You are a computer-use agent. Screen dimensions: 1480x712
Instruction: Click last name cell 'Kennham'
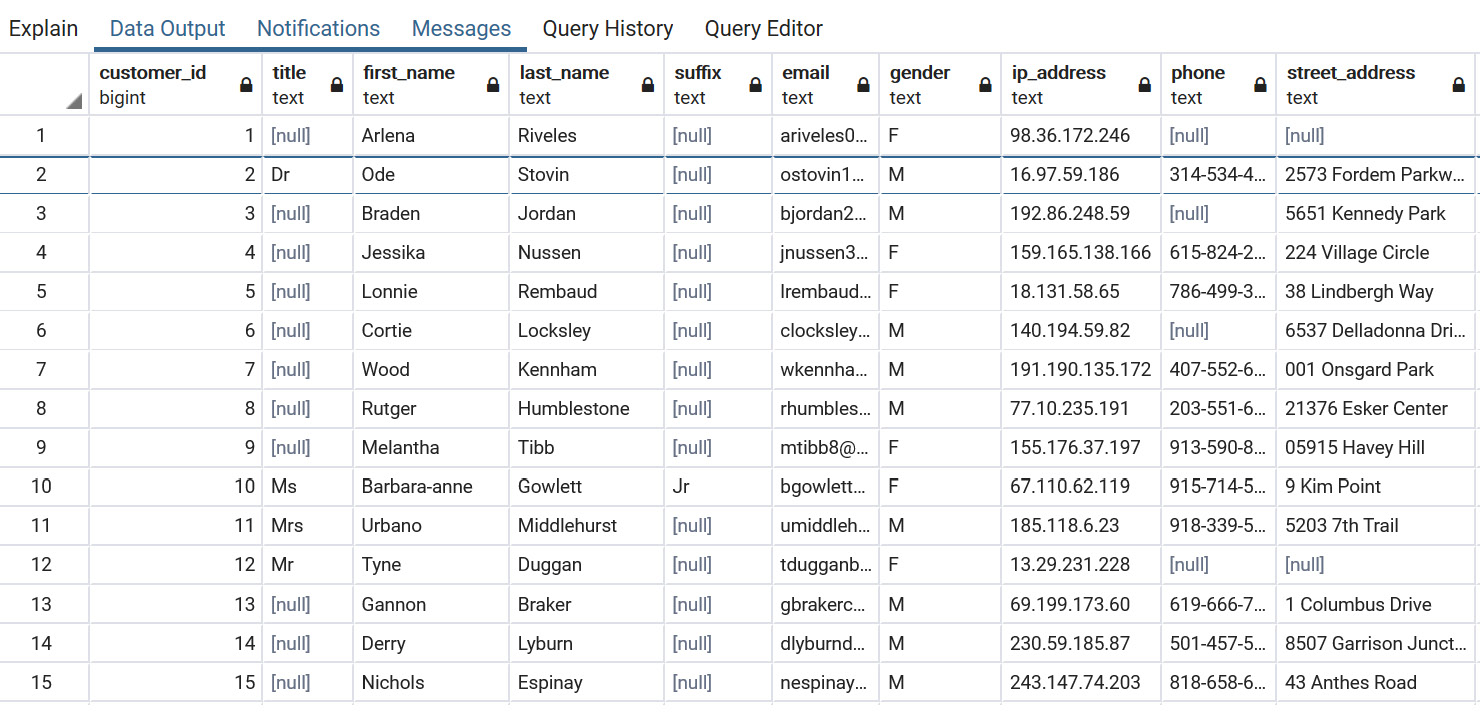click(587, 369)
